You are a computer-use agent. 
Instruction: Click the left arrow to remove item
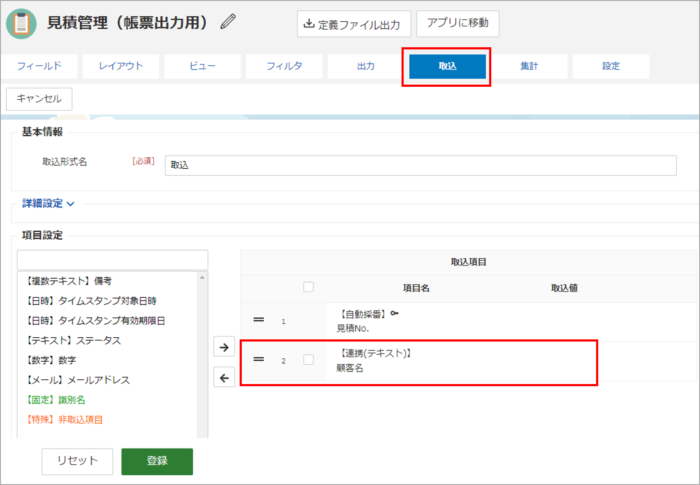(224, 378)
